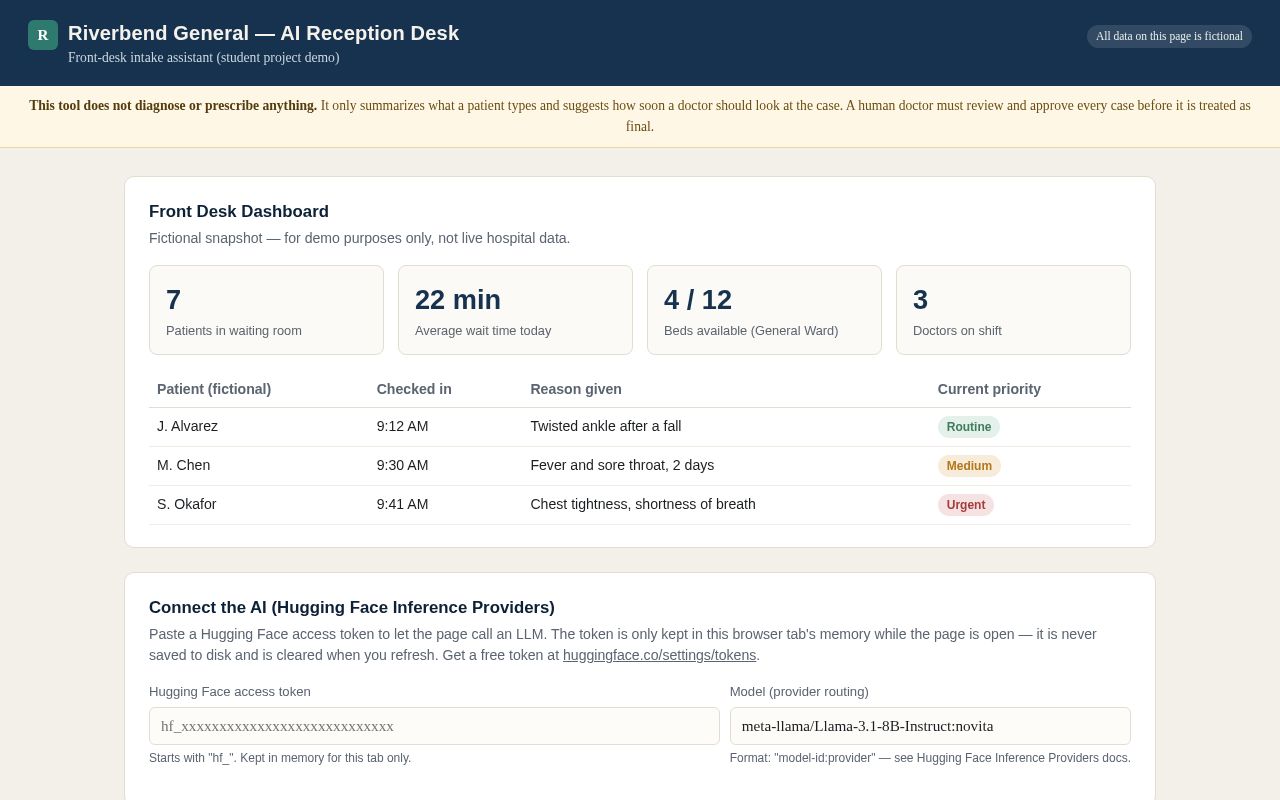The image size is (1280, 800).
Task: Click the 9:30 AM check-in time
Action: 402,465
